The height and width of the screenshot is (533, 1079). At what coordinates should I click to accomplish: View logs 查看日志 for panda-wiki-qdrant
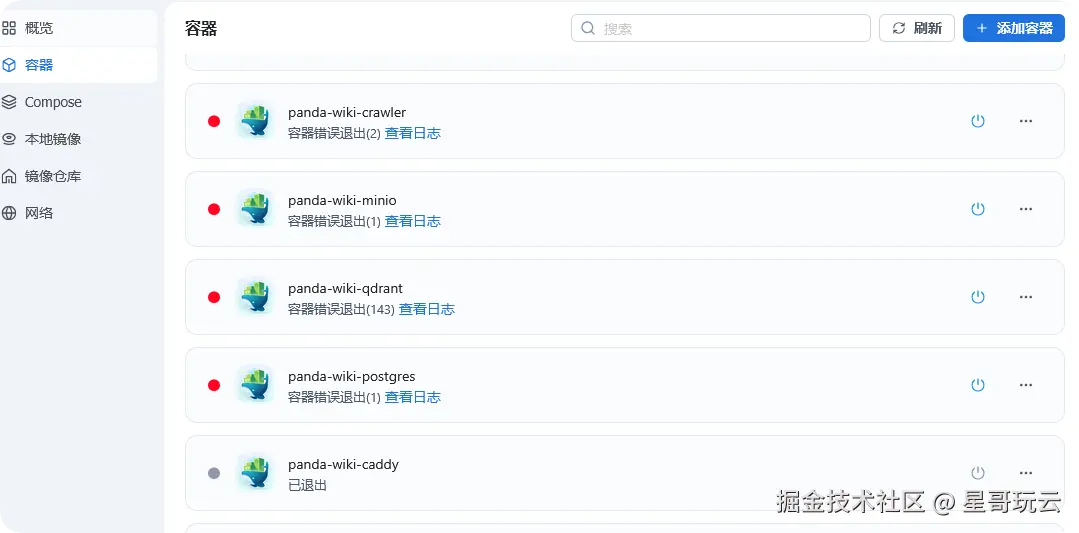[x=427, y=309]
